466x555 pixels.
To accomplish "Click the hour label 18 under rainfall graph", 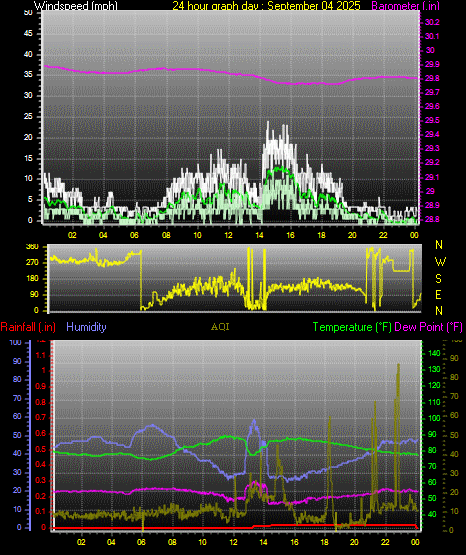I will click(x=324, y=542).
